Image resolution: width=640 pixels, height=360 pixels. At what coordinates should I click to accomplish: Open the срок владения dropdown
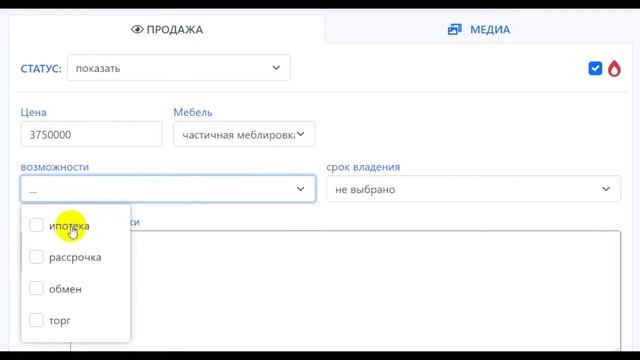(x=473, y=189)
